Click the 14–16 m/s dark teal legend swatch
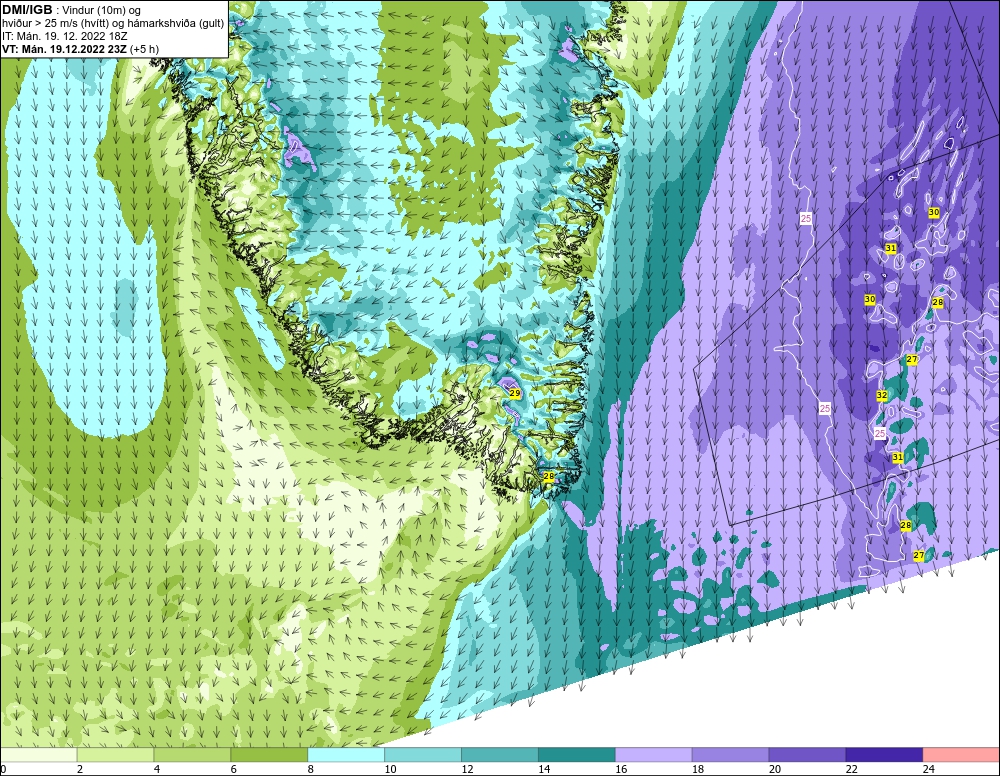Viewport: 1000px width, 776px height. [577, 755]
